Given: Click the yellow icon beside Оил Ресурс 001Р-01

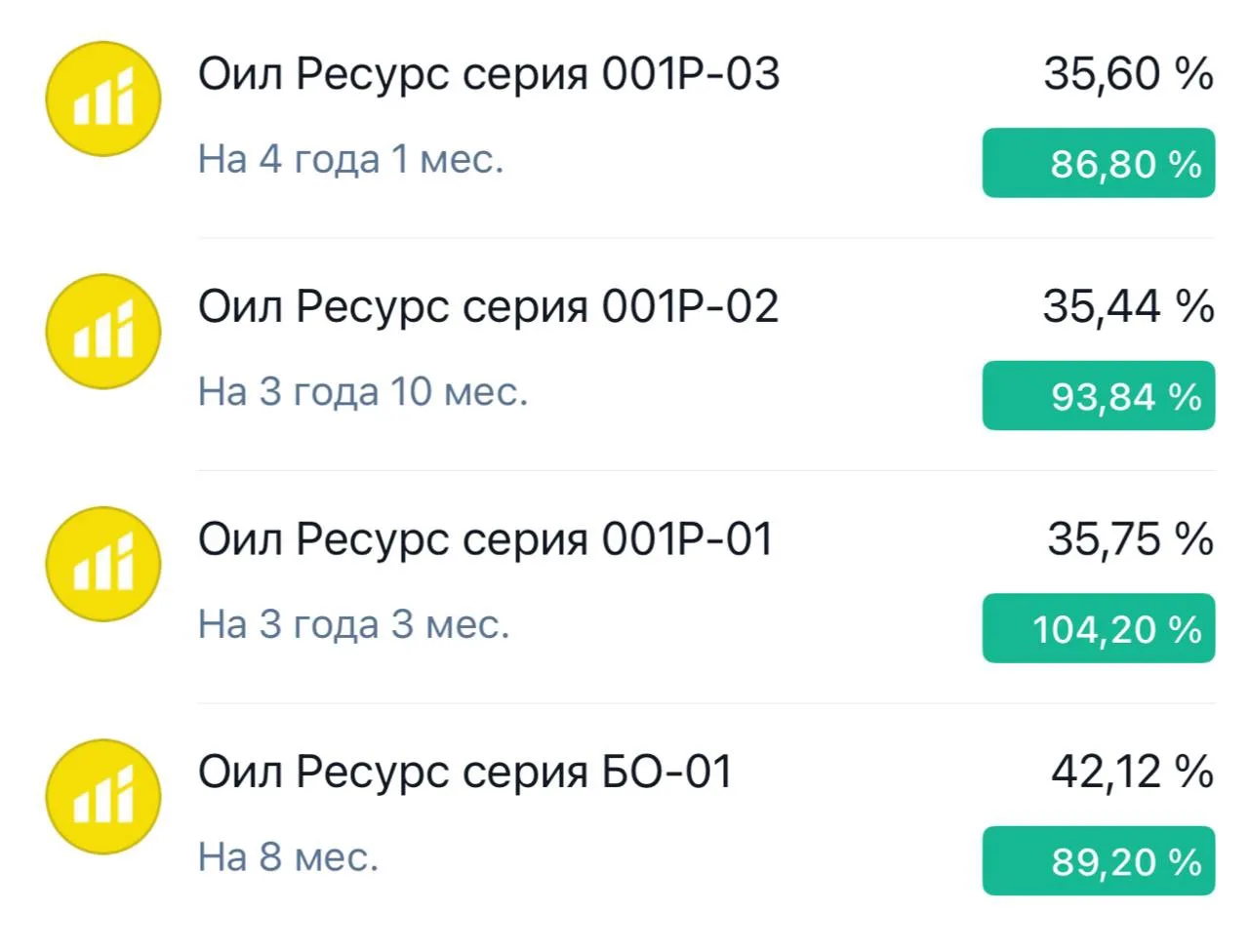Looking at the screenshot, I should pyautogui.click(x=103, y=564).
